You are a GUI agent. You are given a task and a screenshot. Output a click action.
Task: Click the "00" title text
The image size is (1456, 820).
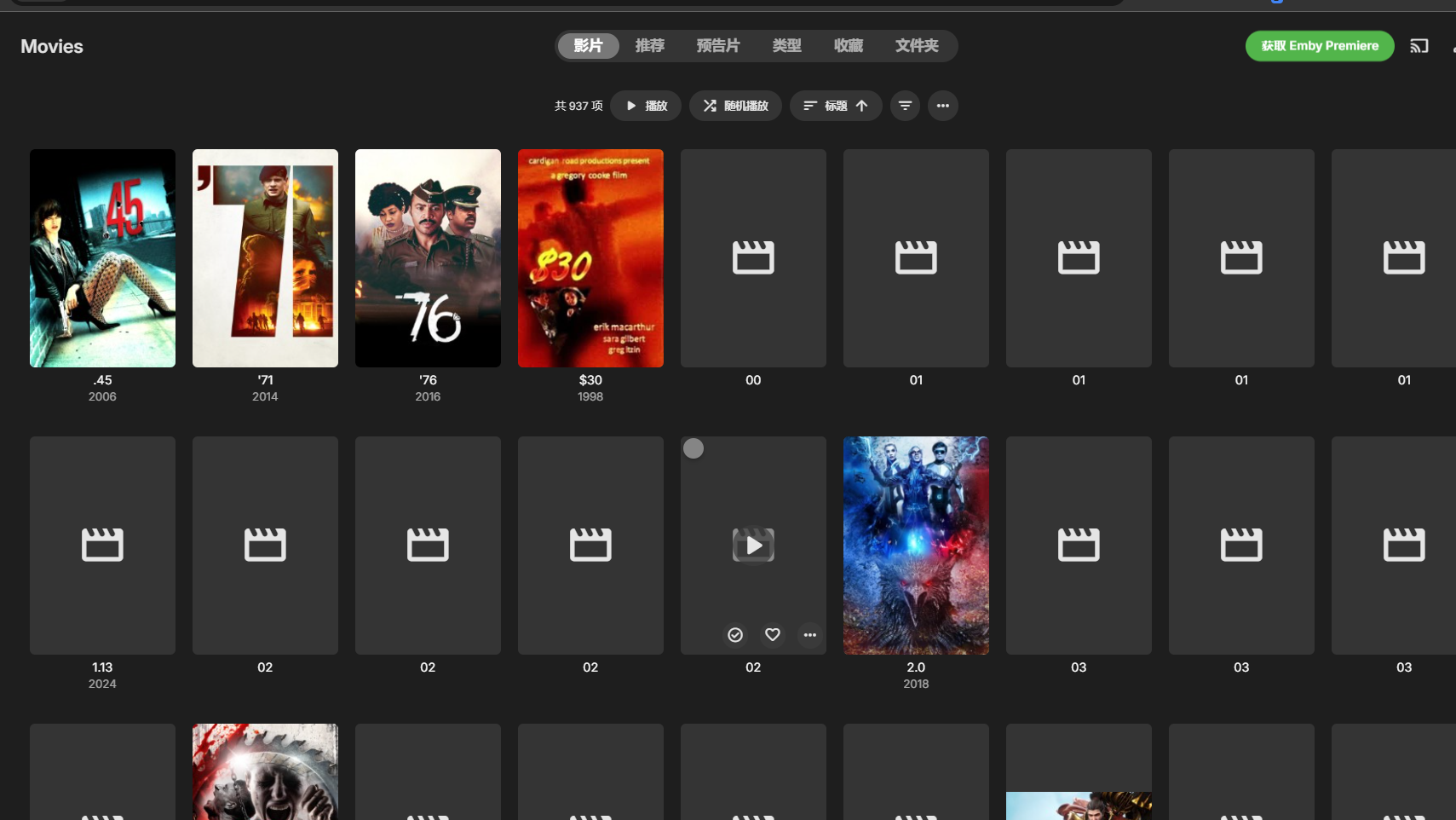[x=753, y=380]
